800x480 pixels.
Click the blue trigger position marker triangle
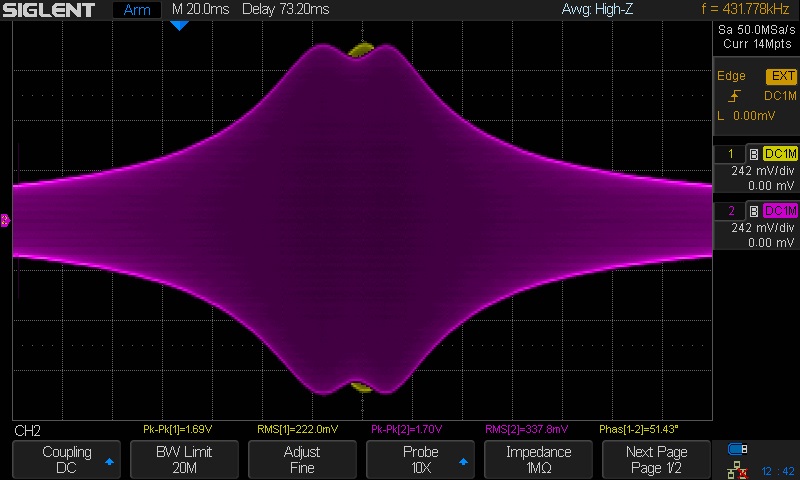179,25
